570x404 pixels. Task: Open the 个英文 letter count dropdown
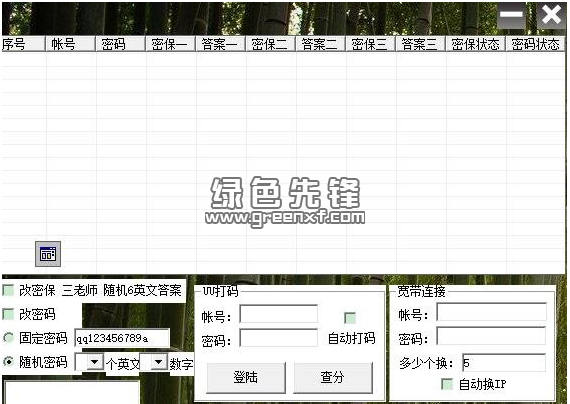pyautogui.click(x=95, y=362)
